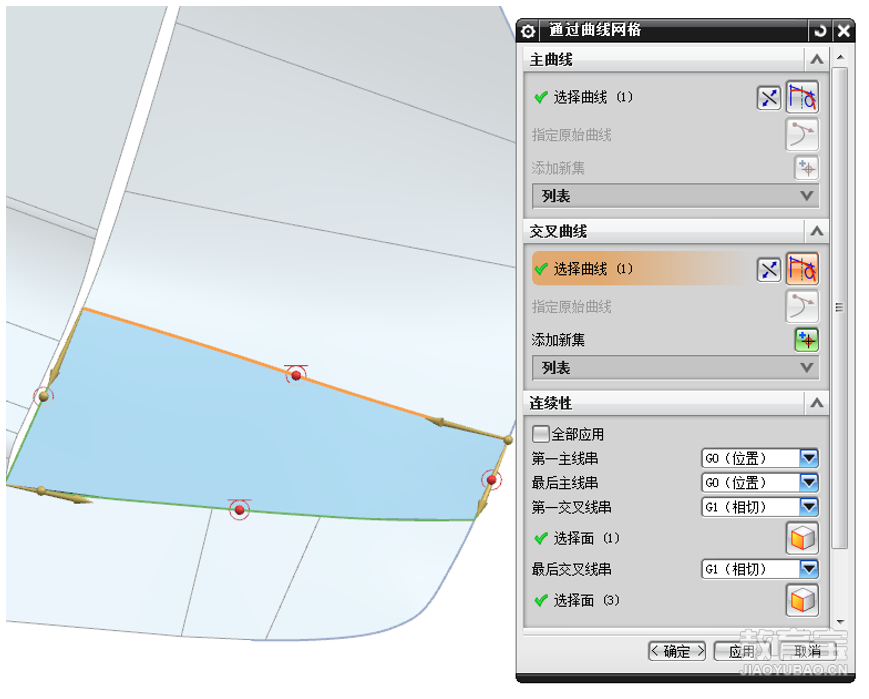
Task: Open the dialog settings gear icon
Action: point(528,31)
